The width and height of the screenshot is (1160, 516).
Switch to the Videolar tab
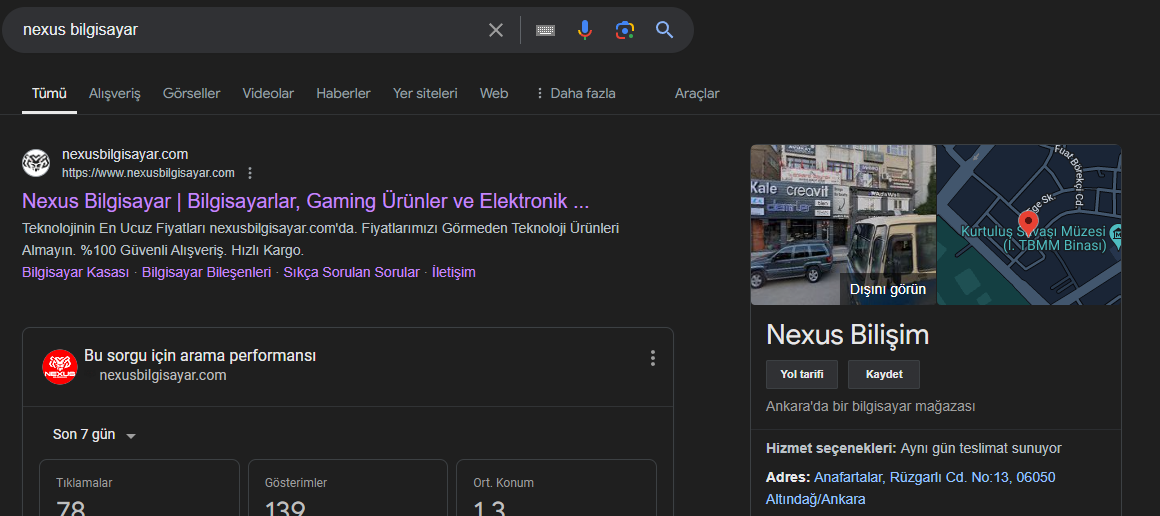pos(268,93)
